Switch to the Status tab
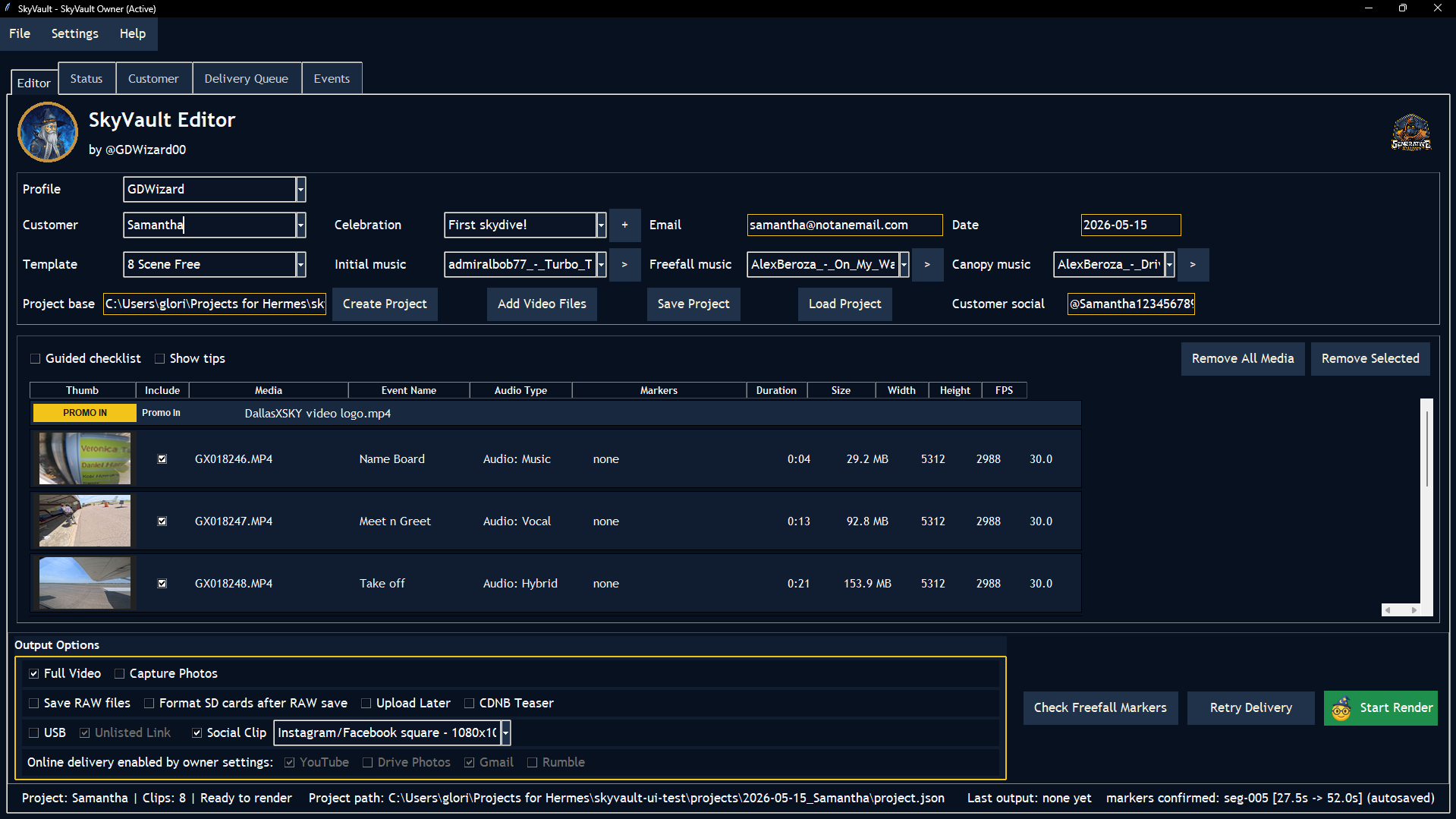This screenshot has height=819, width=1456. (x=86, y=78)
